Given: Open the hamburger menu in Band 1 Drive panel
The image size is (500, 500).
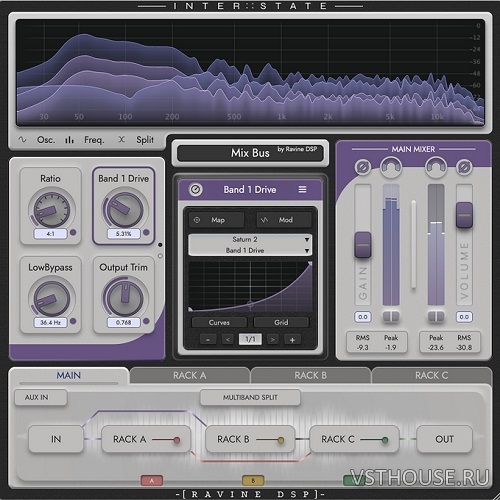Looking at the screenshot, I should pos(302,189).
